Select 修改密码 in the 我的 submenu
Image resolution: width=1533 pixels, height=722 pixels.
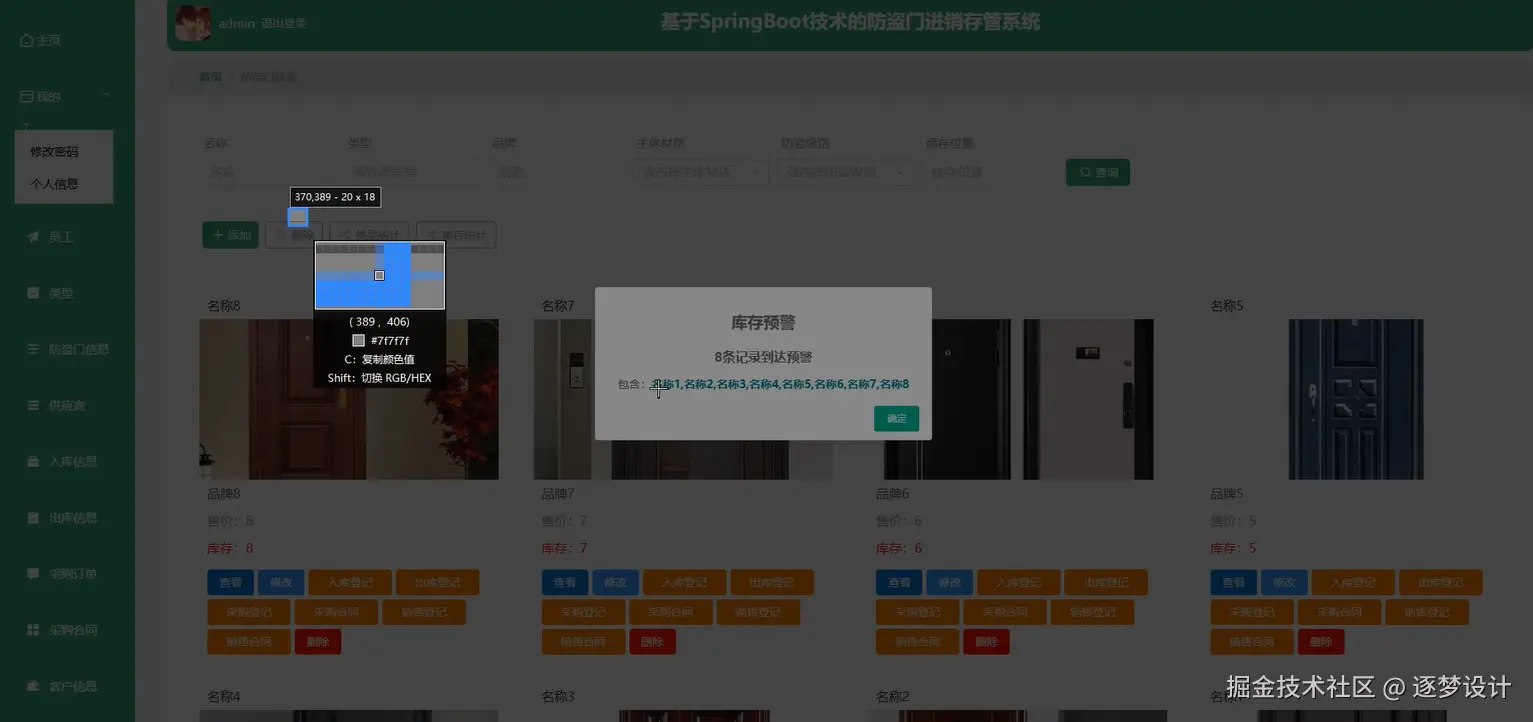(54, 151)
